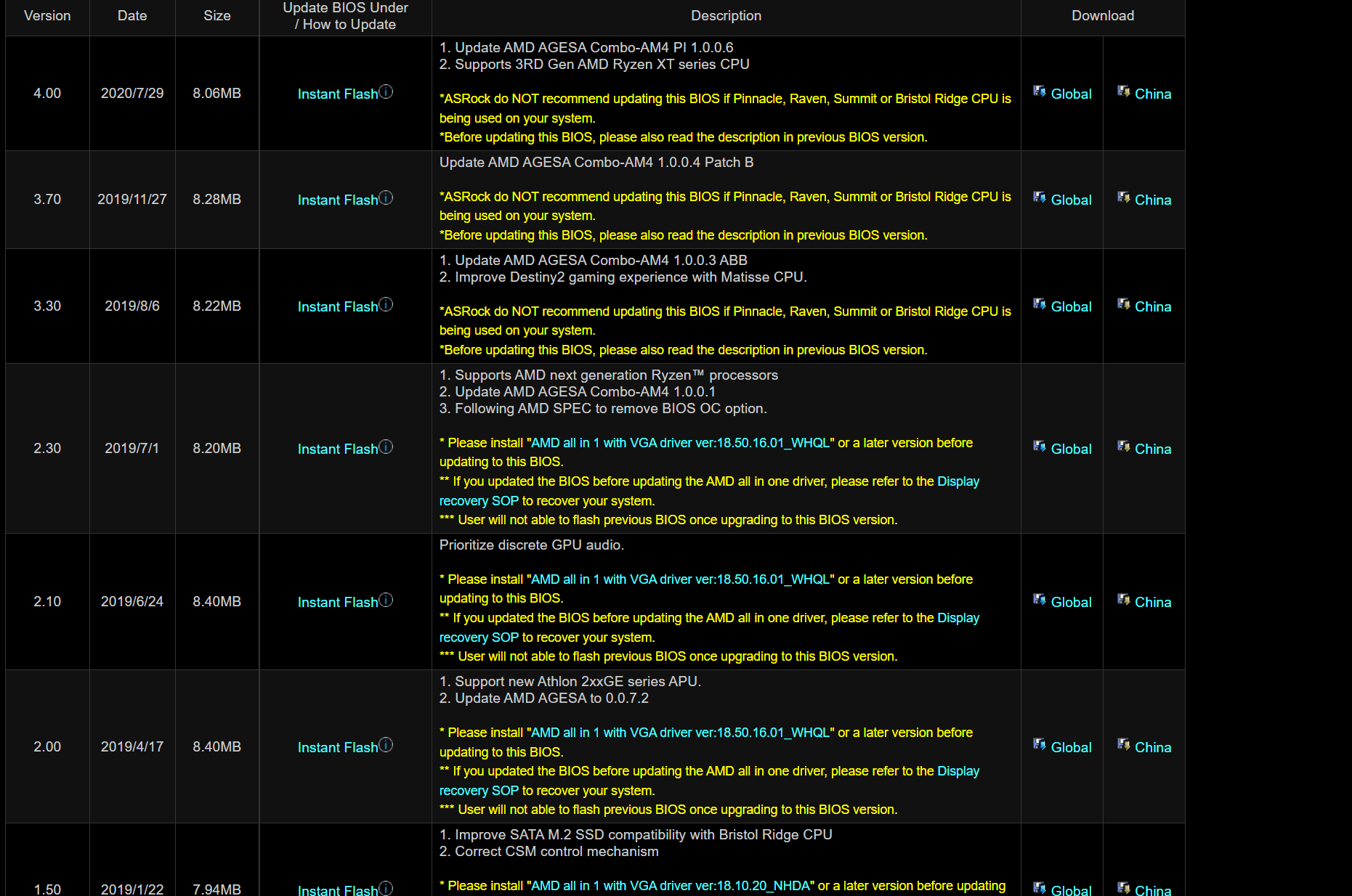Click the download icon beside 3.70 China

click(x=1124, y=197)
